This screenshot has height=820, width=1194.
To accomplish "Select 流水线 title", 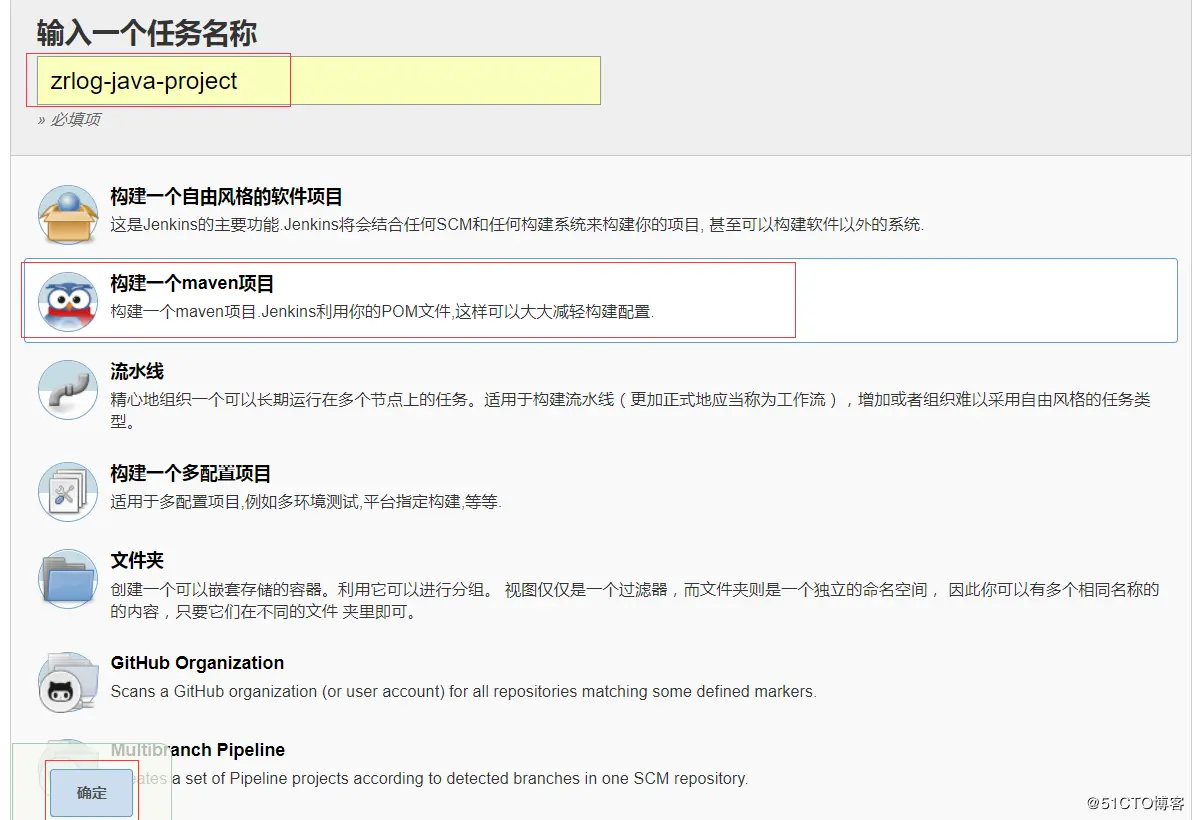I will click(x=137, y=372).
